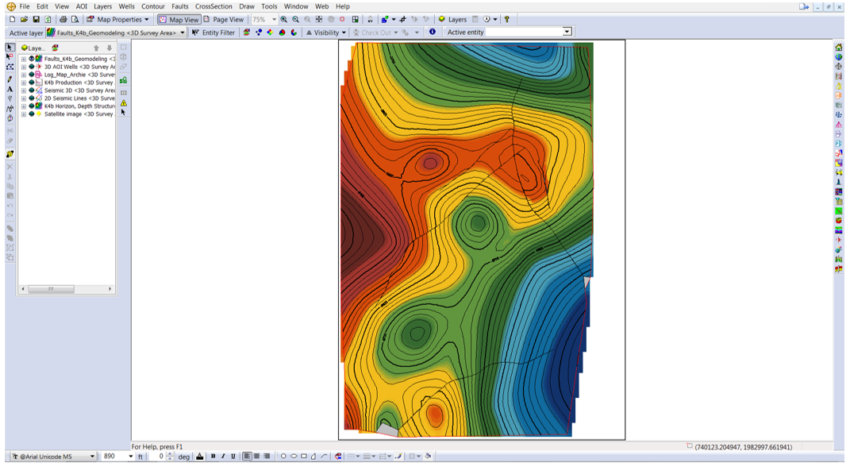The image size is (850, 467).
Task: Zoom in with the magnifier plus icon
Action: click(x=284, y=20)
